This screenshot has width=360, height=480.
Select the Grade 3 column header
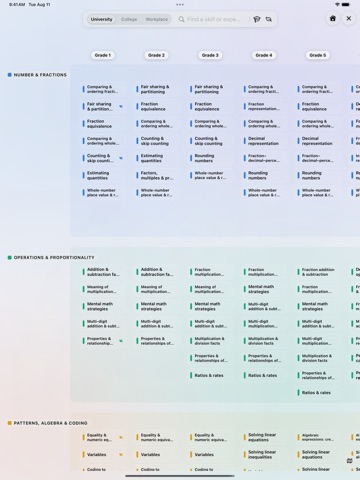(210, 55)
